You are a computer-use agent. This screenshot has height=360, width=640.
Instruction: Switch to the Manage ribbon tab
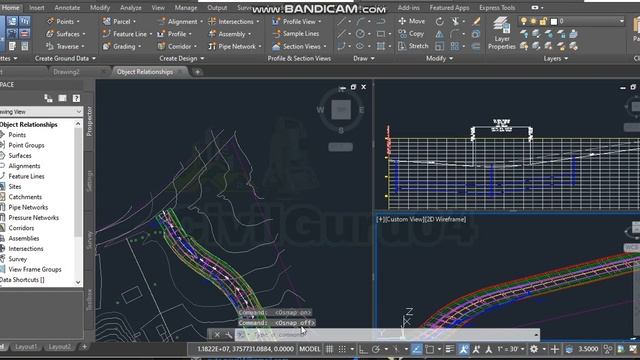pos(186,8)
